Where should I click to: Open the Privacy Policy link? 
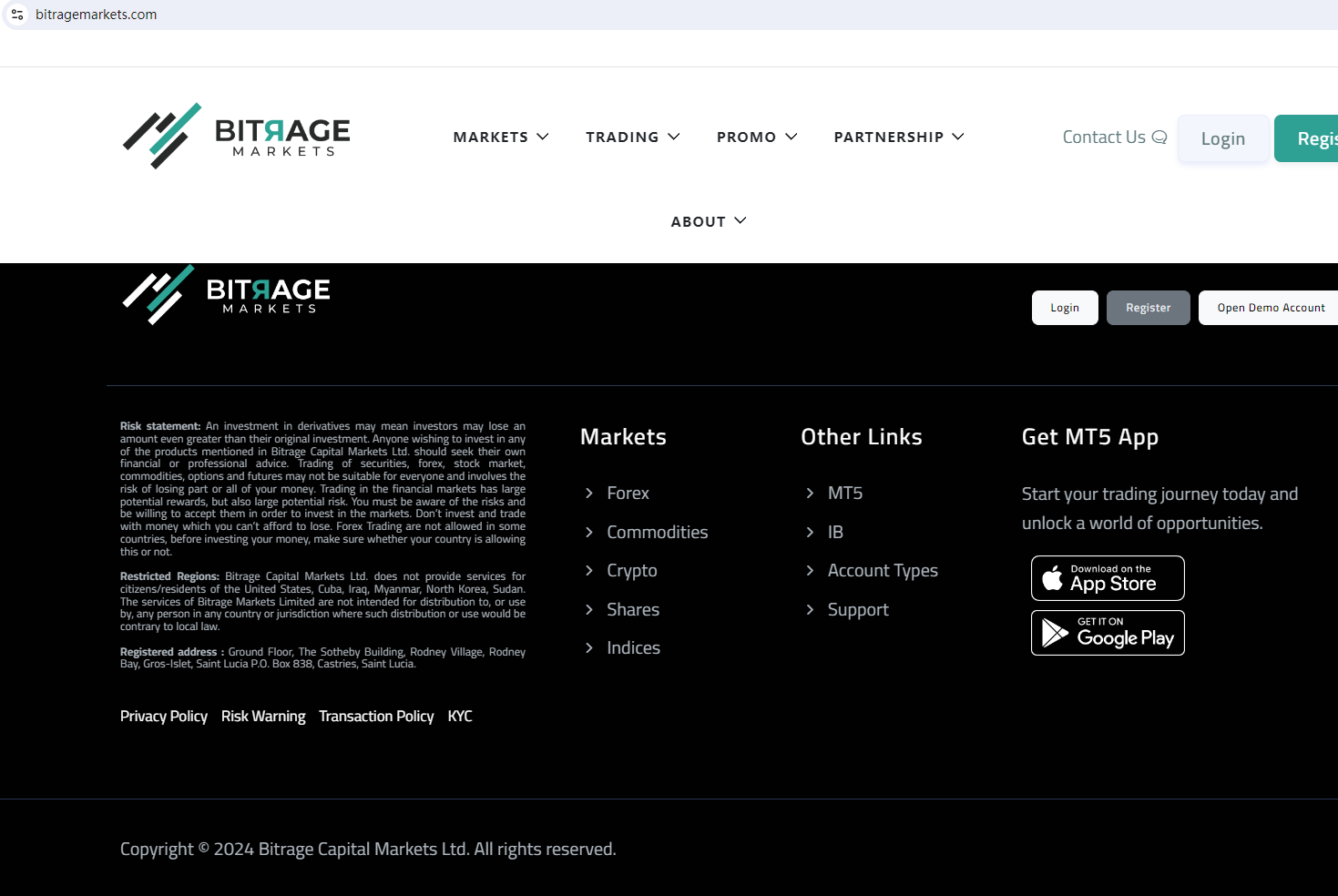click(164, 717)
